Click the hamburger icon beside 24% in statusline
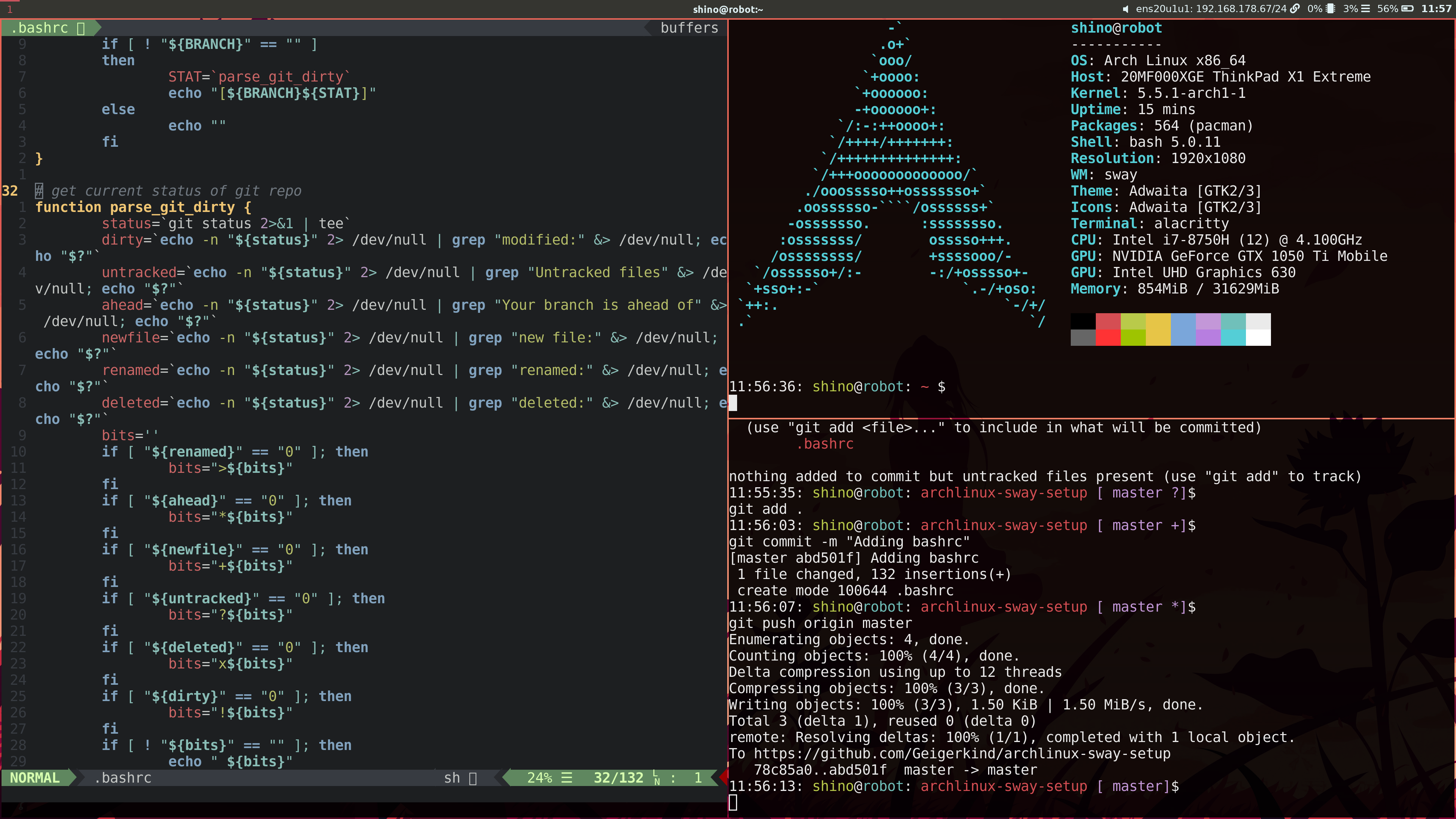This screenshot has width=1456, height=819. click(x=566, y=778)
